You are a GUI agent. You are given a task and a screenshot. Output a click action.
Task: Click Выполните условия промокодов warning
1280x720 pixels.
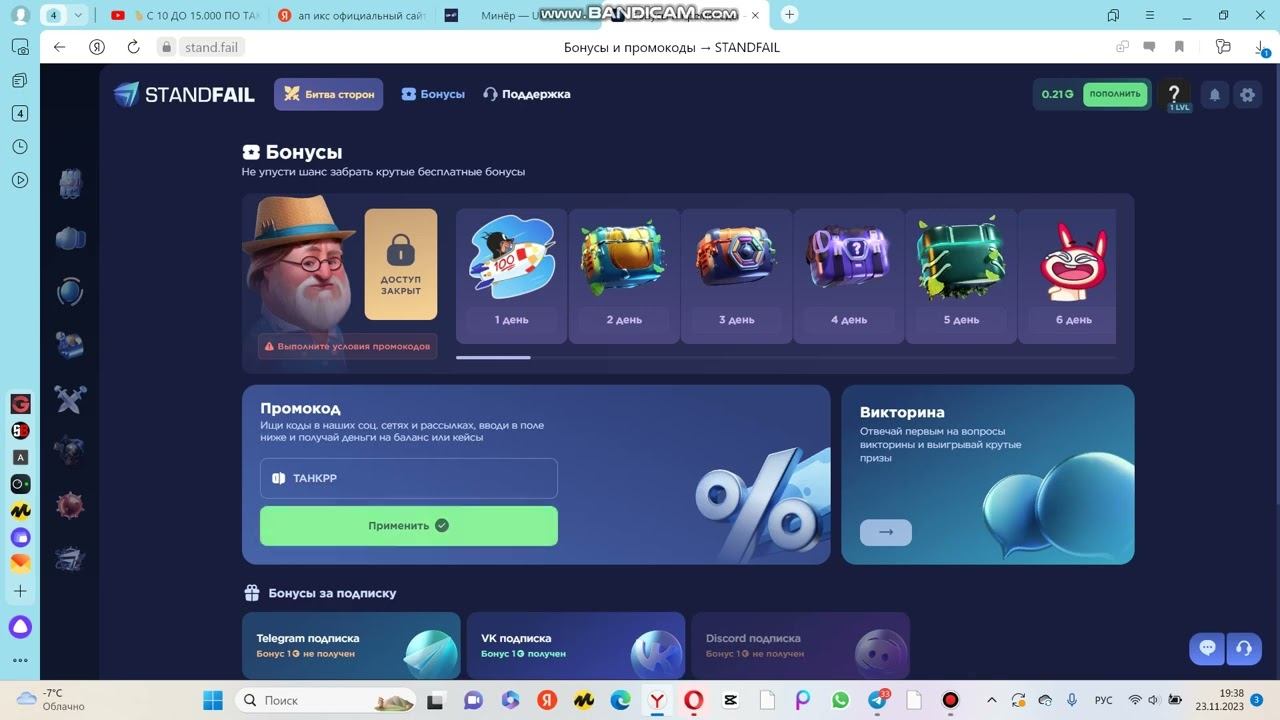pos(347,346)
